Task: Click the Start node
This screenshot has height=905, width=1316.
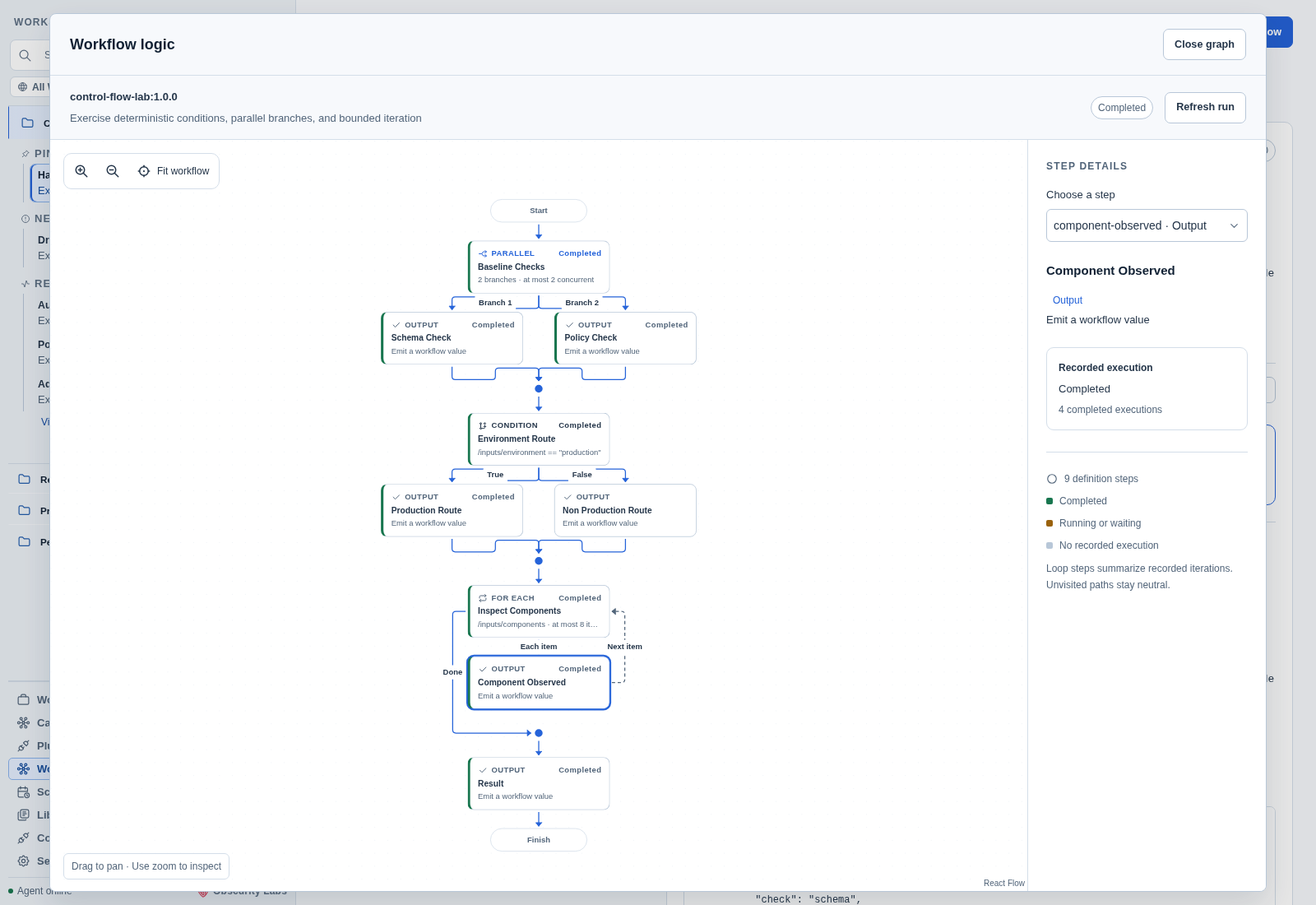Action: (x=539, y=211)
